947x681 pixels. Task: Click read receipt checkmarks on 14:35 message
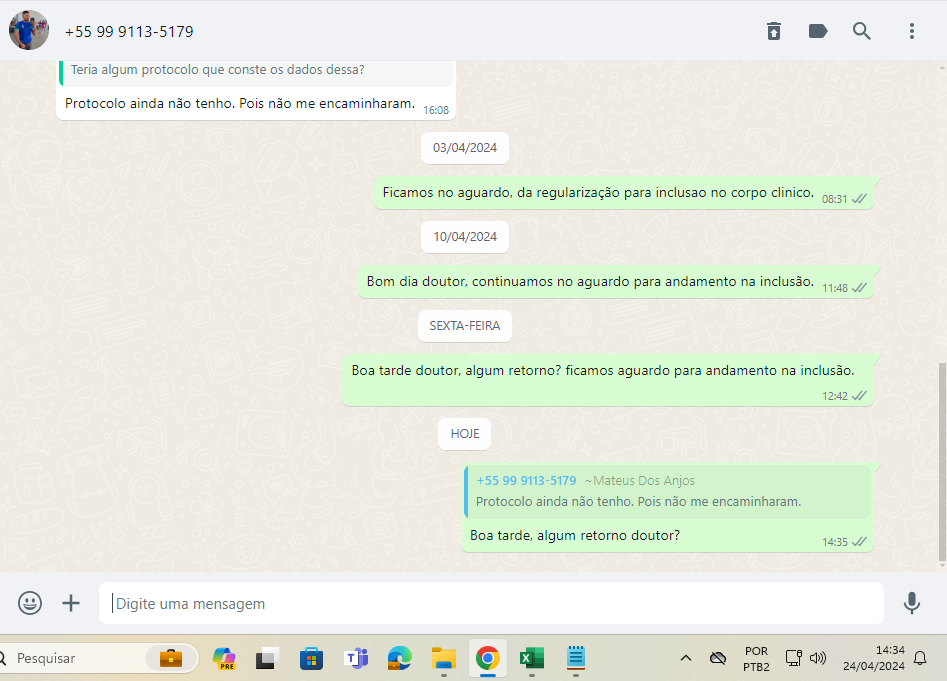tap(859, 542)
